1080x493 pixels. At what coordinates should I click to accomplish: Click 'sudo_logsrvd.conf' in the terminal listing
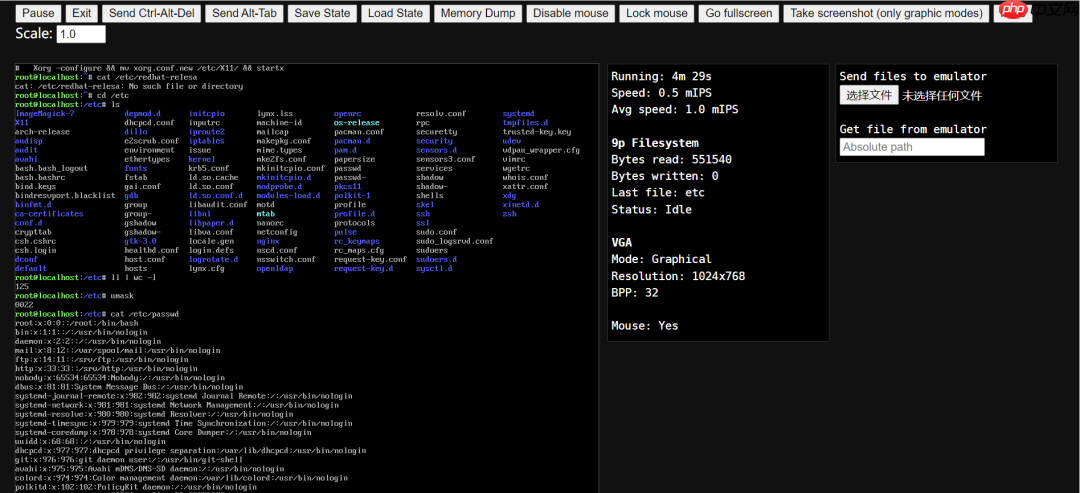[x=455, y=241]
